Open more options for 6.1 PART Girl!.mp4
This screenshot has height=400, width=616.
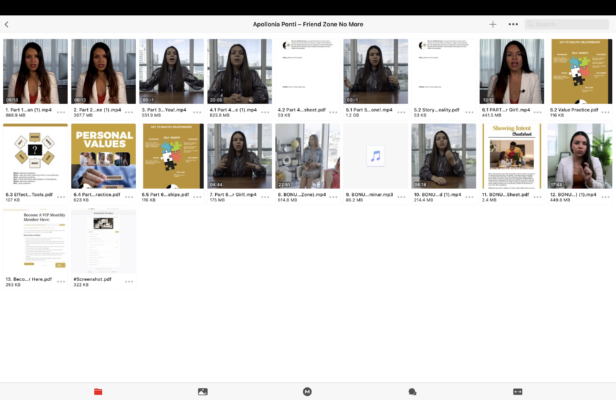click(x=537, y=112)
